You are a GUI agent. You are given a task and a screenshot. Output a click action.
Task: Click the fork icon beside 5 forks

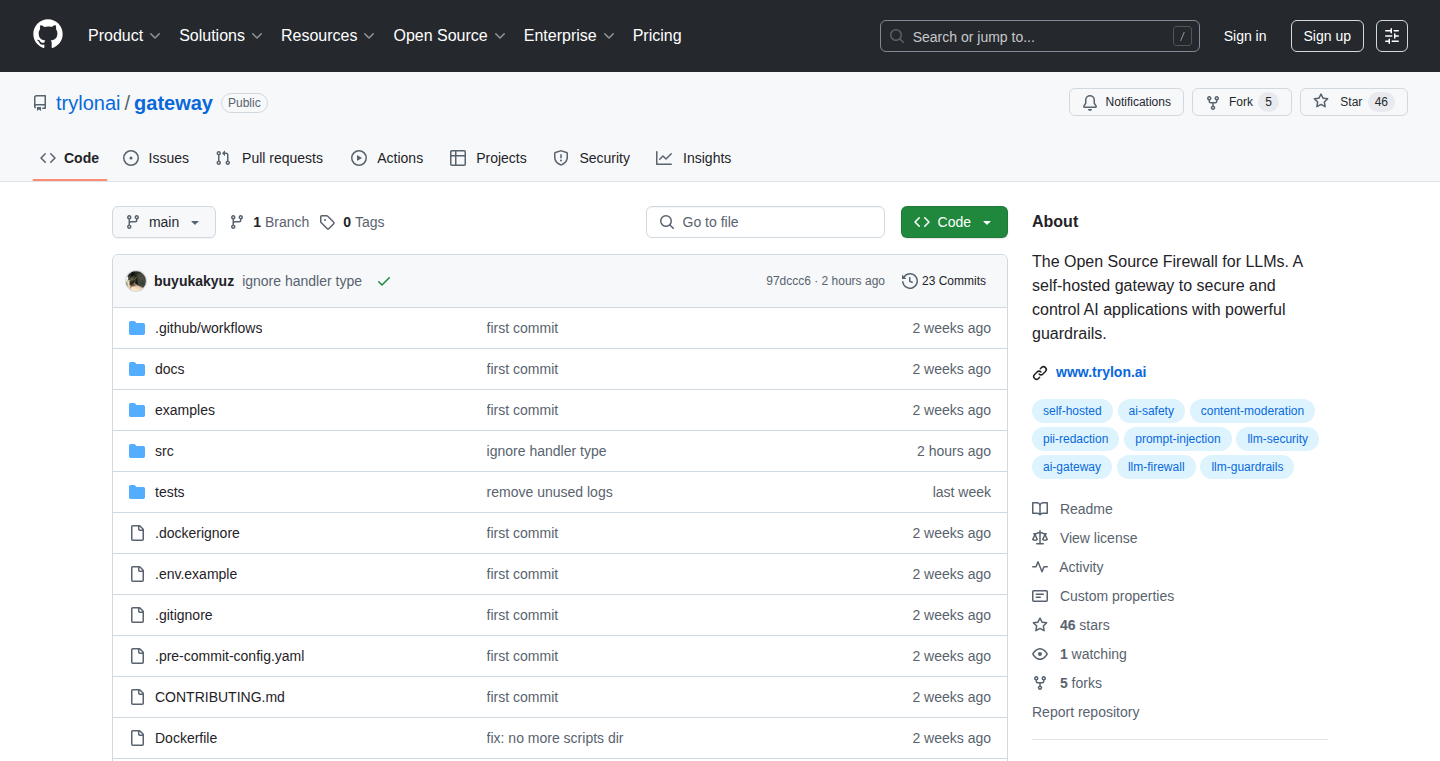tap(1040, 683)
